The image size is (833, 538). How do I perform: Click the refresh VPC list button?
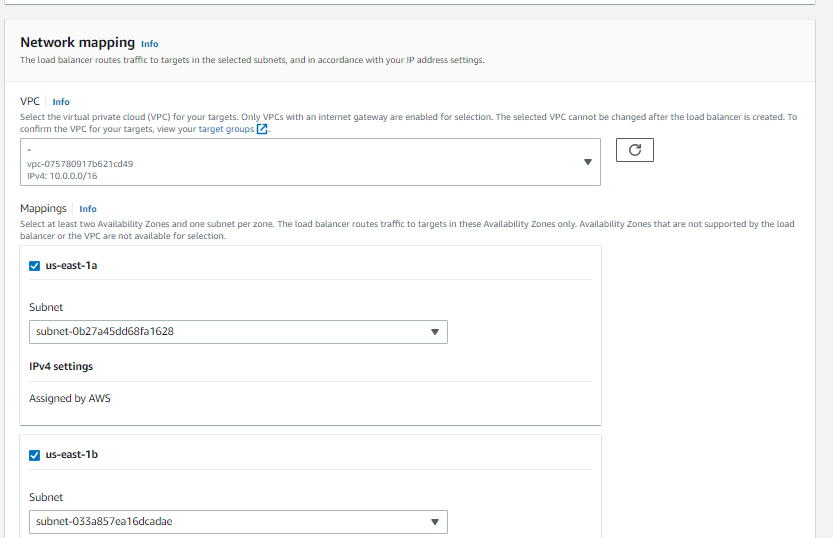coord(634,150)
